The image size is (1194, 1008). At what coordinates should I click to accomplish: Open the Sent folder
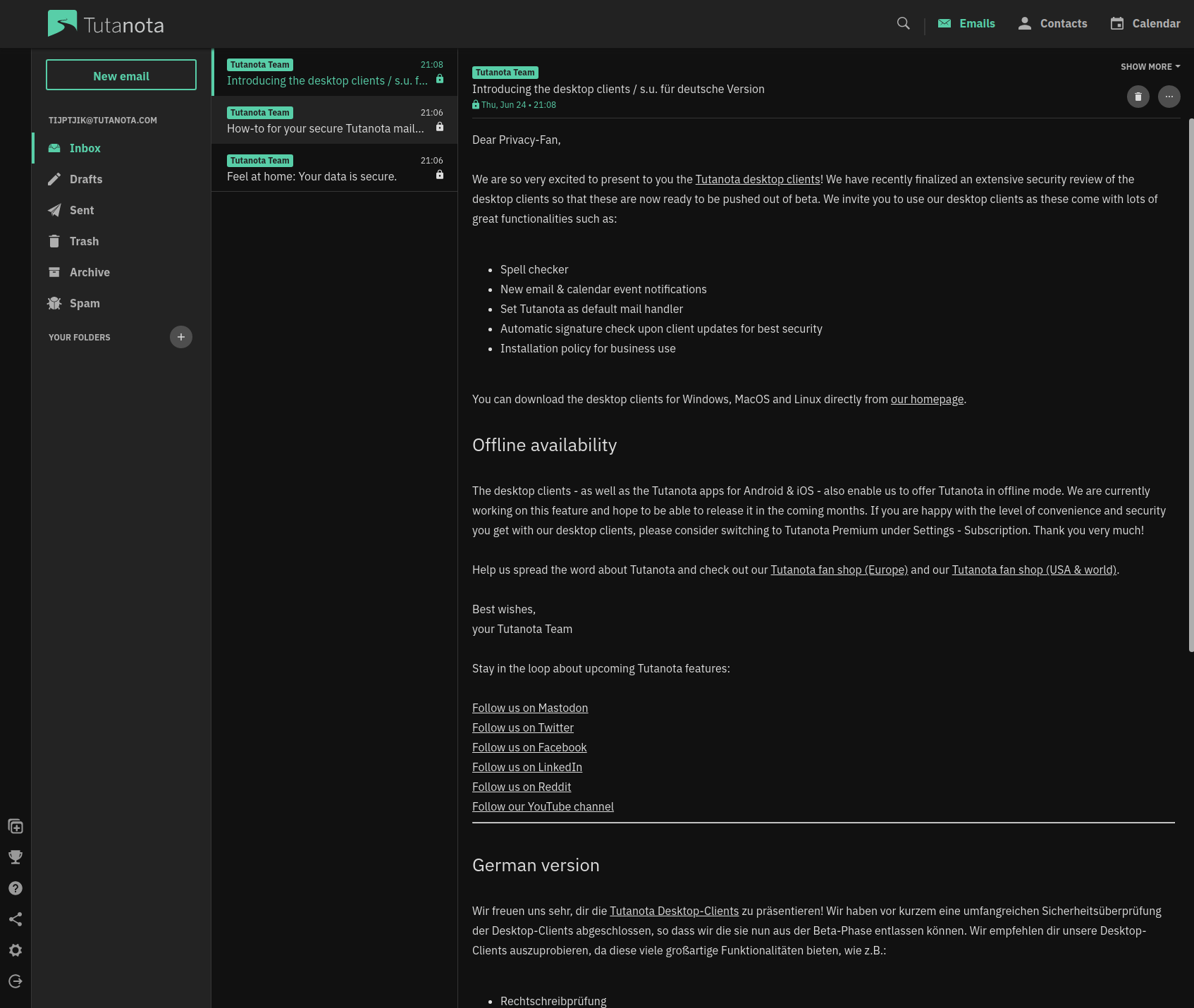pos(121,210)
